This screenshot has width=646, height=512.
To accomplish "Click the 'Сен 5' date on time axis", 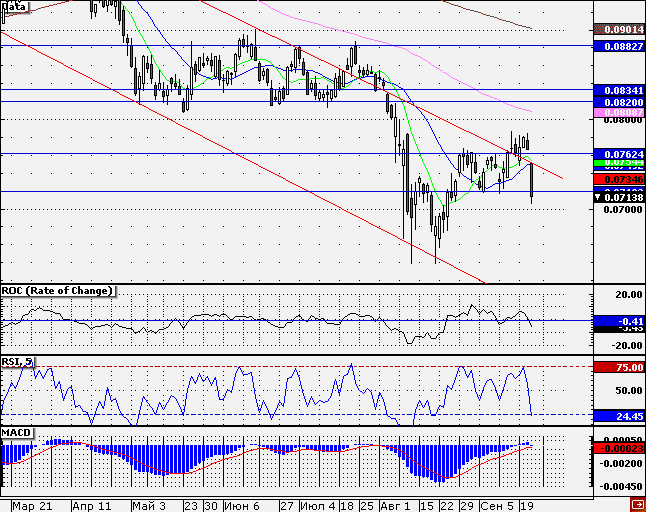I will point(495,506).
